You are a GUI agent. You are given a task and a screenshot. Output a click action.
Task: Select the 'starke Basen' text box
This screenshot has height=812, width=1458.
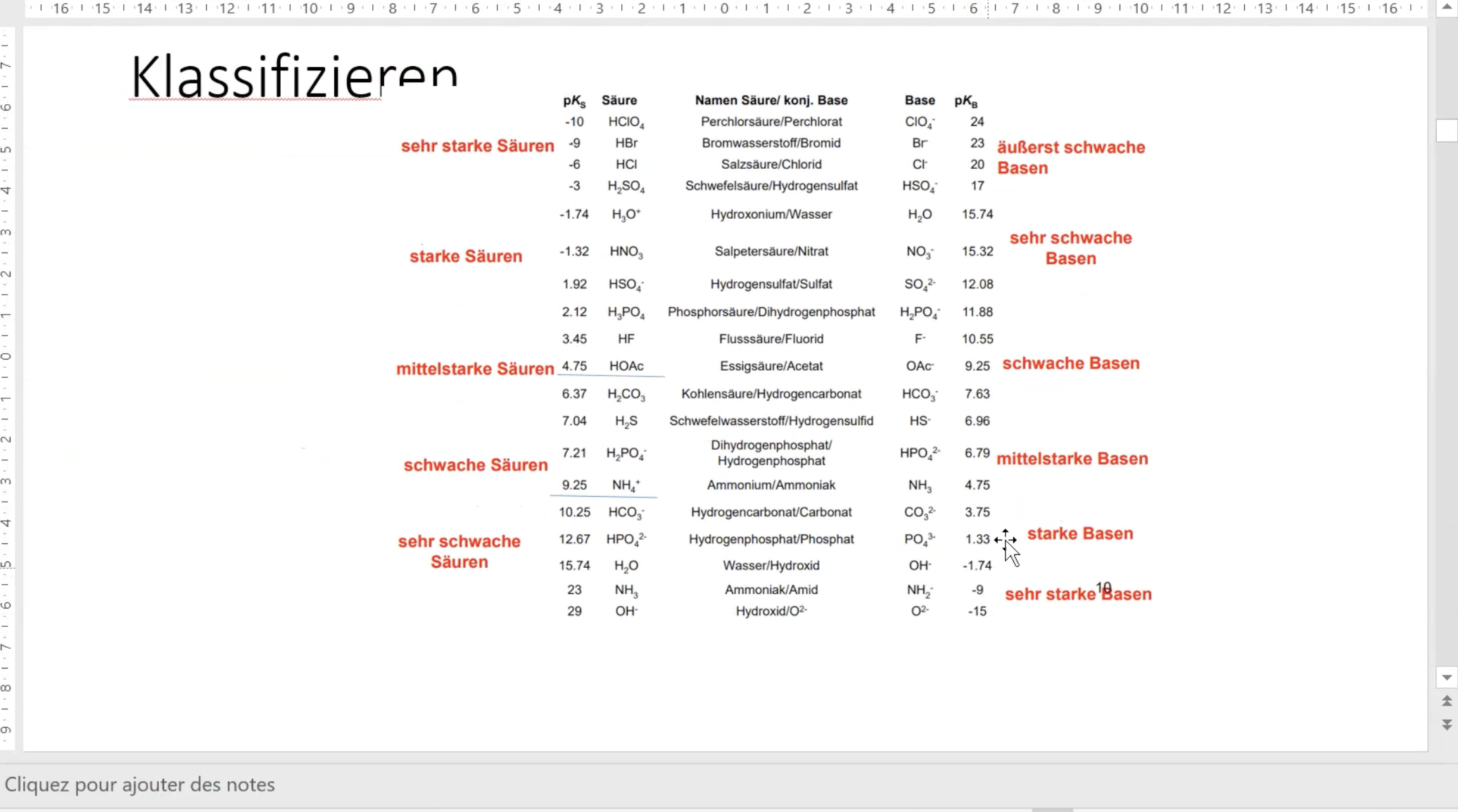coord(1080,534)
